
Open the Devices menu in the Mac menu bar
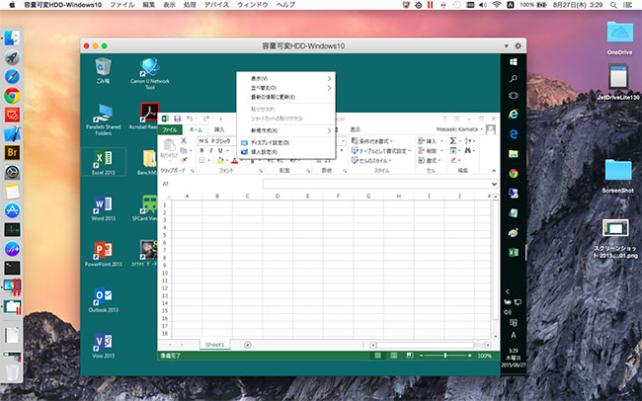[x=217, y=5]
